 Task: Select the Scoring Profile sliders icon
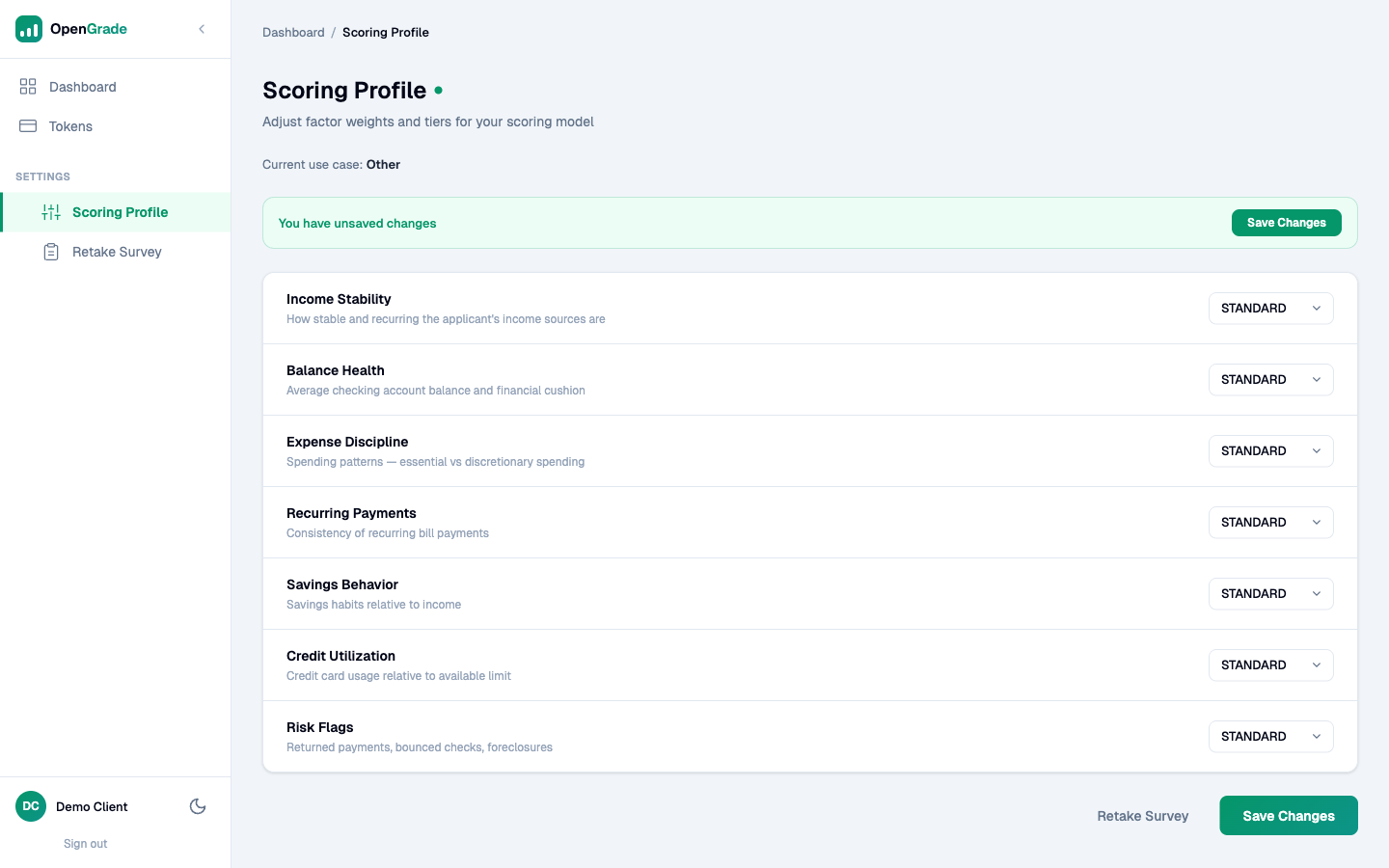coord(51,211)
